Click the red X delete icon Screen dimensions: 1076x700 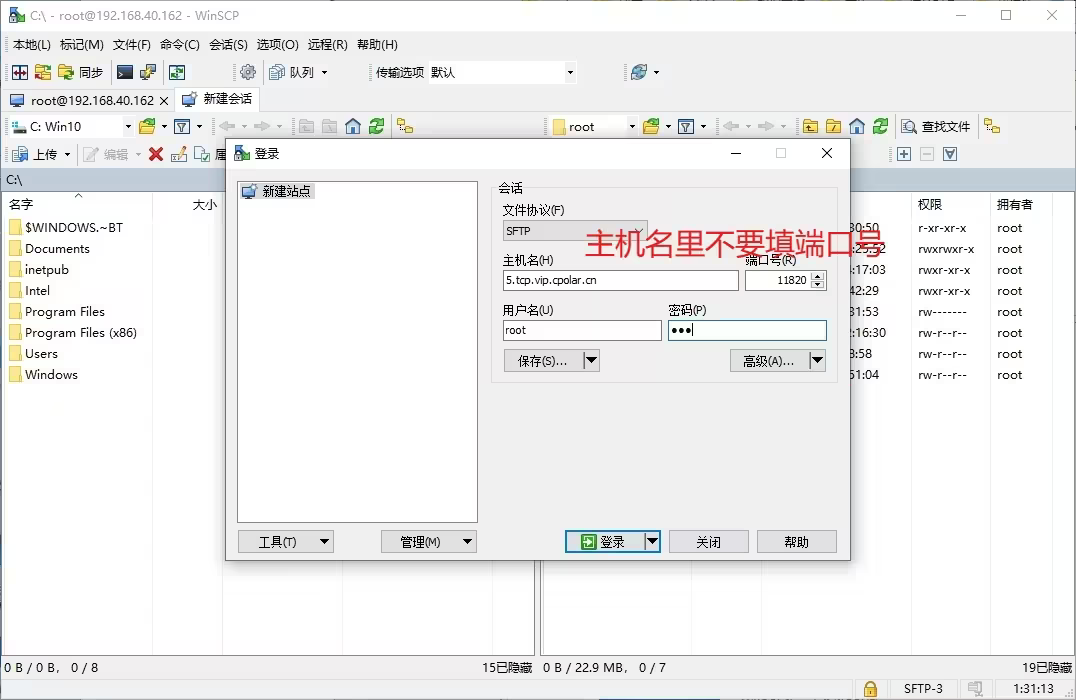pos(156,154)
